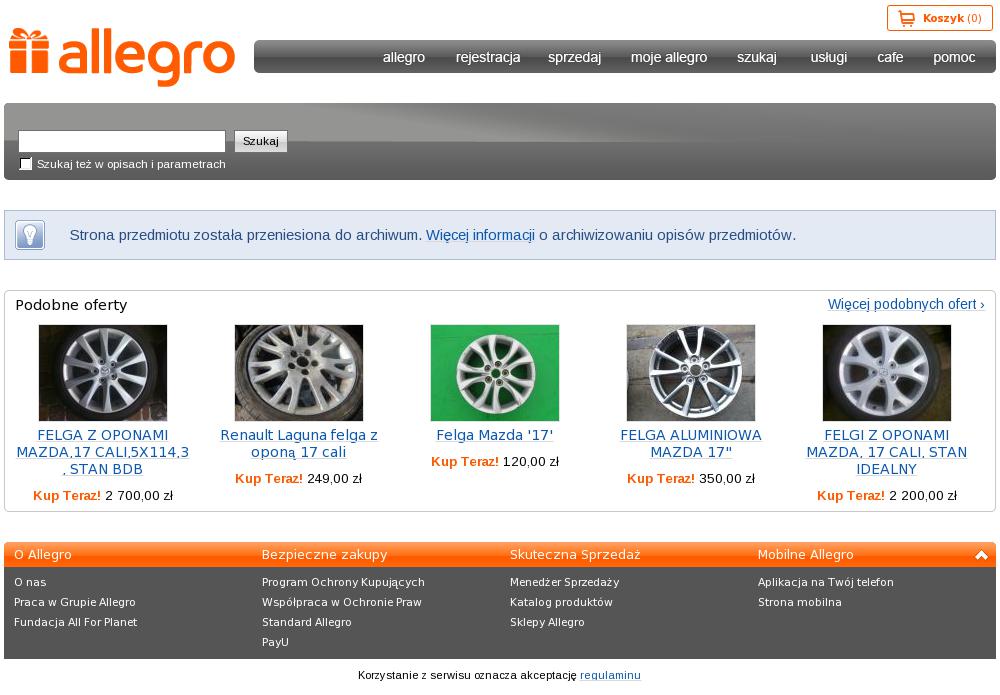
Task: Open FELGA Z OPONAMI MAZDA STAN BDB link
Action: [x=103, y=452]
